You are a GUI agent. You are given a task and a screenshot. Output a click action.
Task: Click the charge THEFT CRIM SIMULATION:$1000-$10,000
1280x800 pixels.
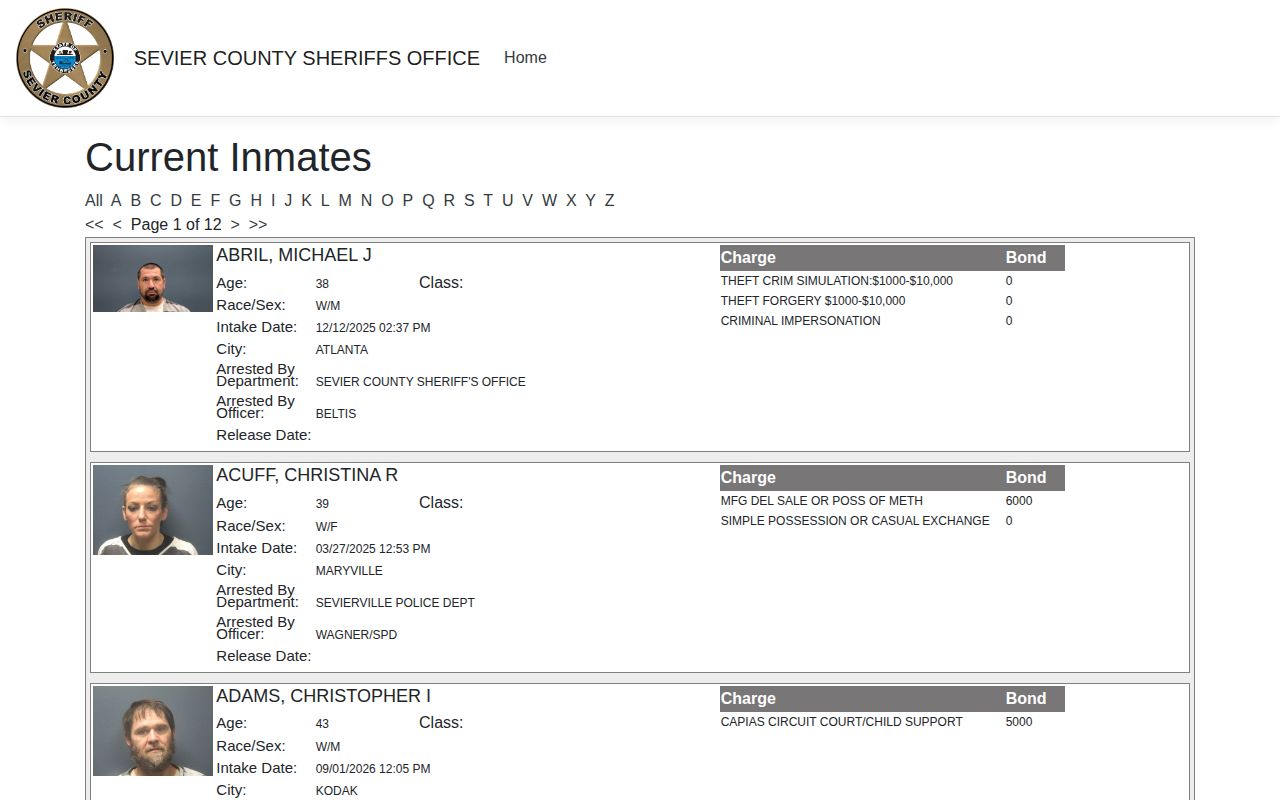[x=837, y=281]
